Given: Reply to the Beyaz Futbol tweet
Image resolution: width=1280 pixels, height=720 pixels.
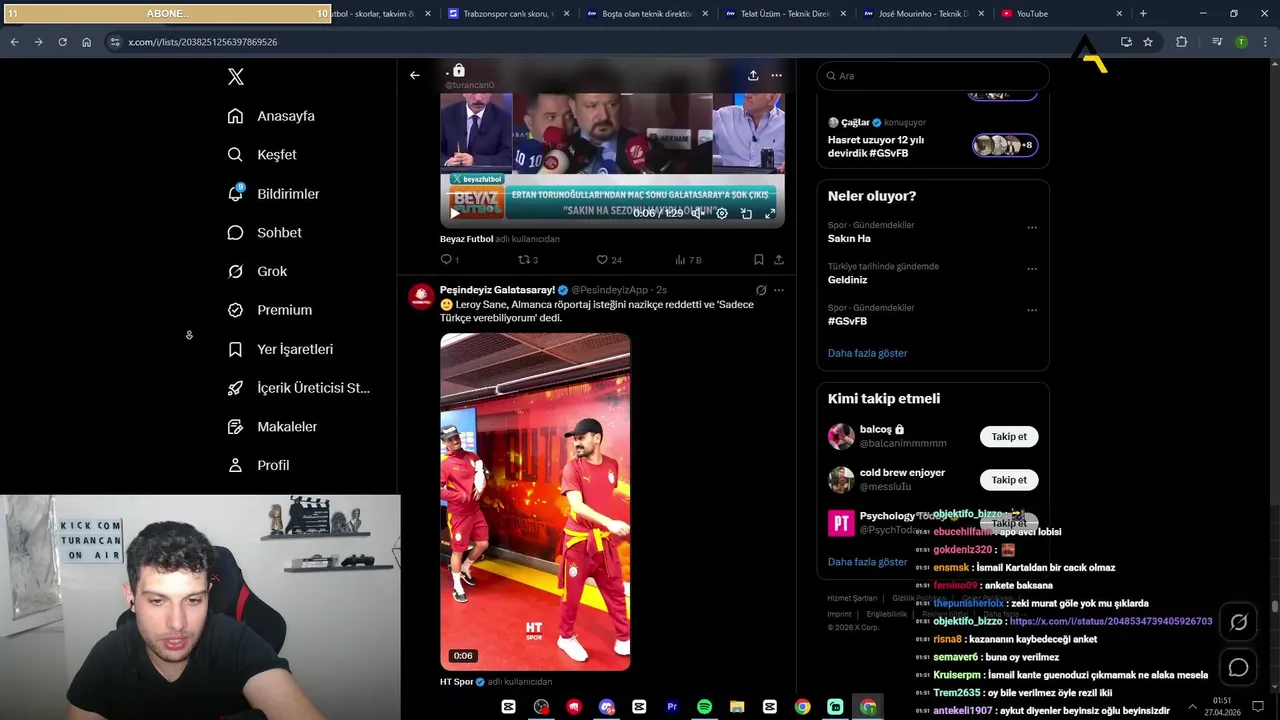Looking at the screenshot, I should tap(450, 260).
